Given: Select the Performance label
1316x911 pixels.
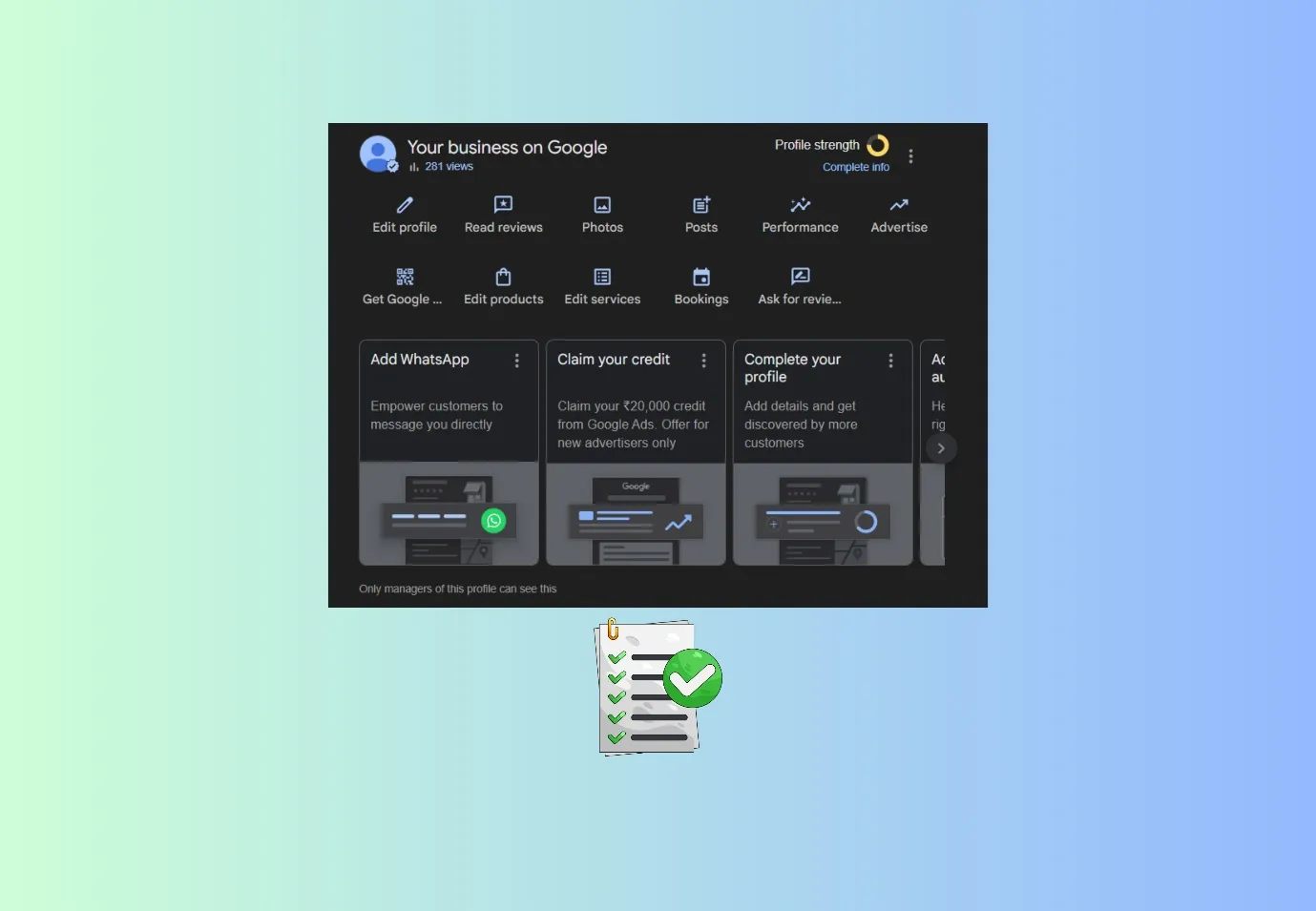Looking at the screenshot, I should click(801, 227).
